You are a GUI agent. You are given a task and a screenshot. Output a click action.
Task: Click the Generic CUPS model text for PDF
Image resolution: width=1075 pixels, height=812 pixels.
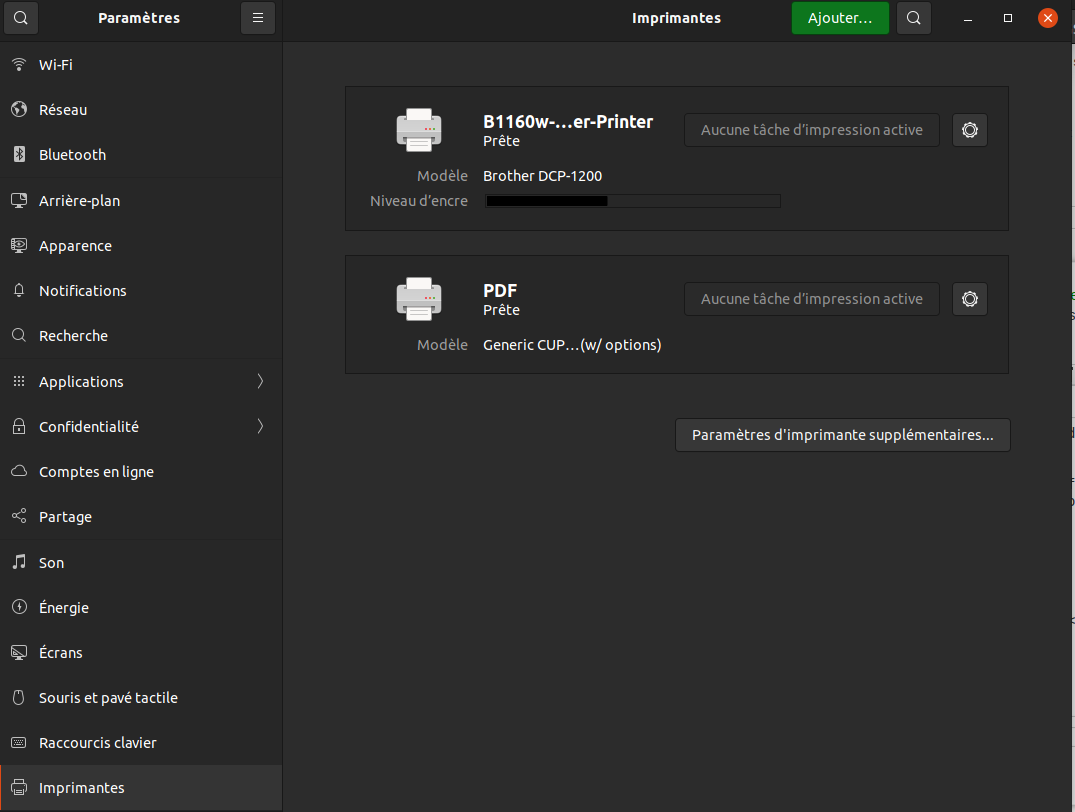tap(572, 345)
